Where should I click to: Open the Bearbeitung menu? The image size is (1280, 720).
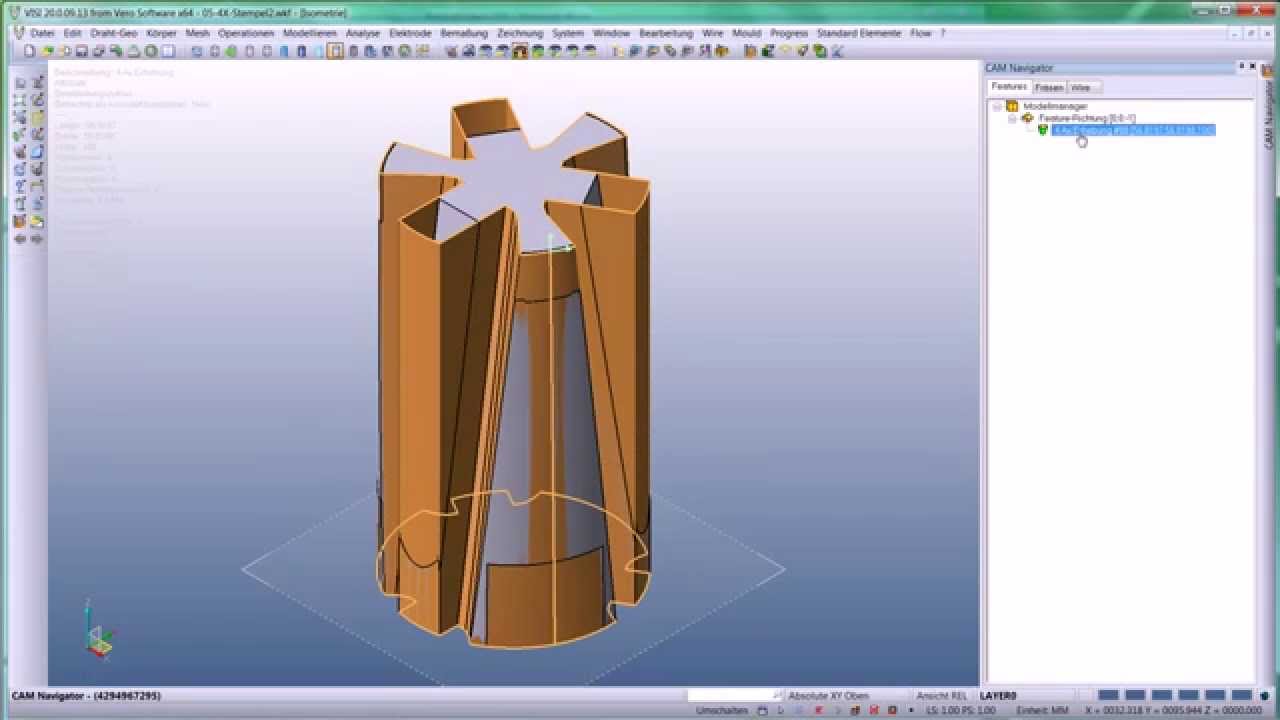pos(666,33)
